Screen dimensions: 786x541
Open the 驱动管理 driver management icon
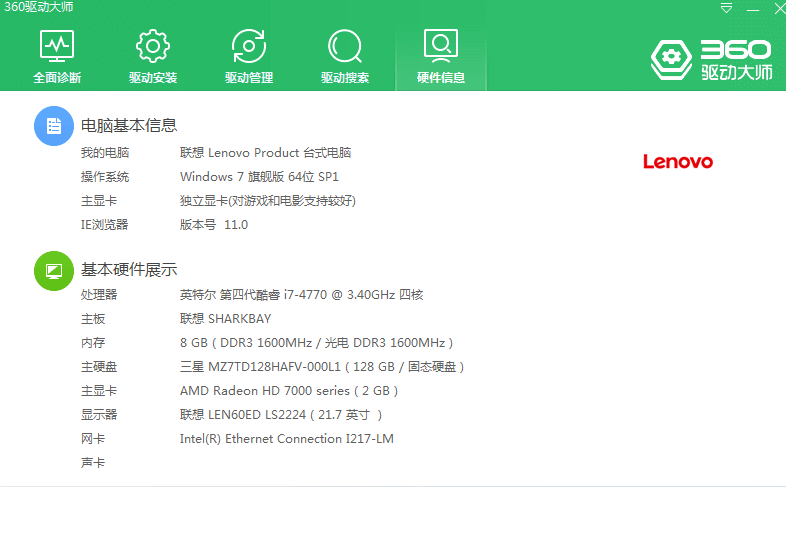pyautogui.click(x=249, y=46)
